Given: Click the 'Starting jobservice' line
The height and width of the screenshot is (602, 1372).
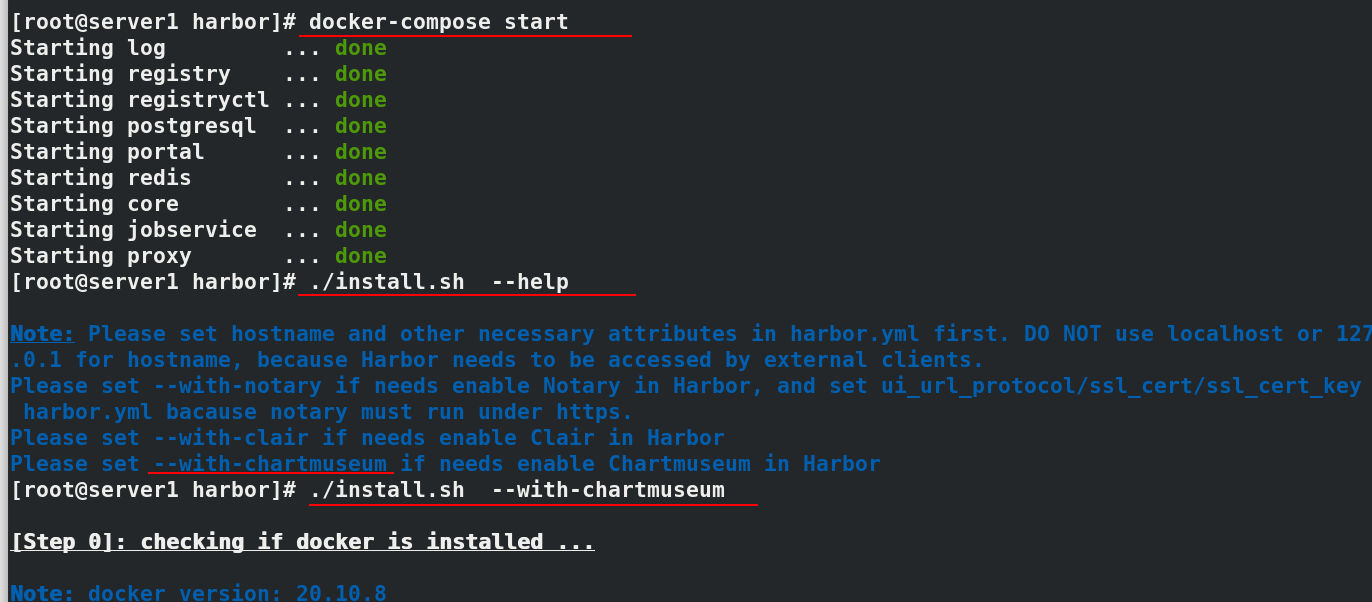Looking at the screenshot, I should coord(198,230).
